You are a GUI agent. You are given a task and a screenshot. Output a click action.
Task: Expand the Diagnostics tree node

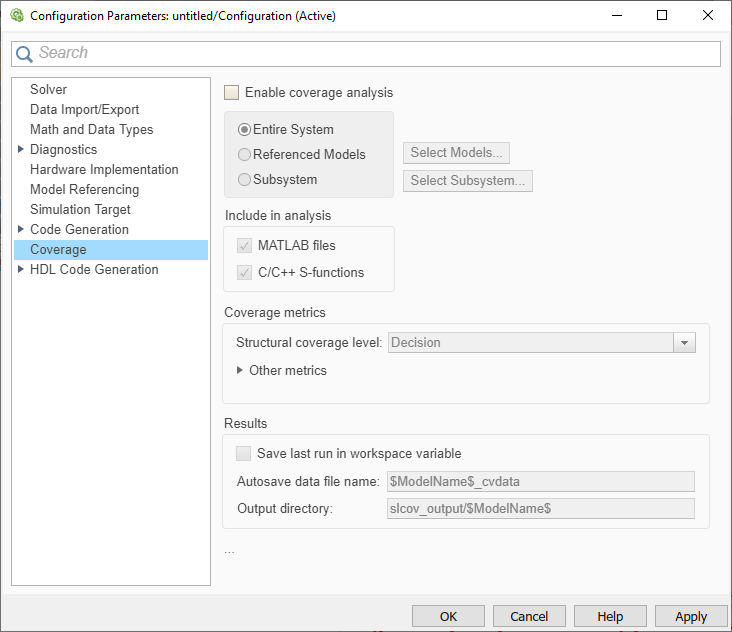[x=21, y=150]
